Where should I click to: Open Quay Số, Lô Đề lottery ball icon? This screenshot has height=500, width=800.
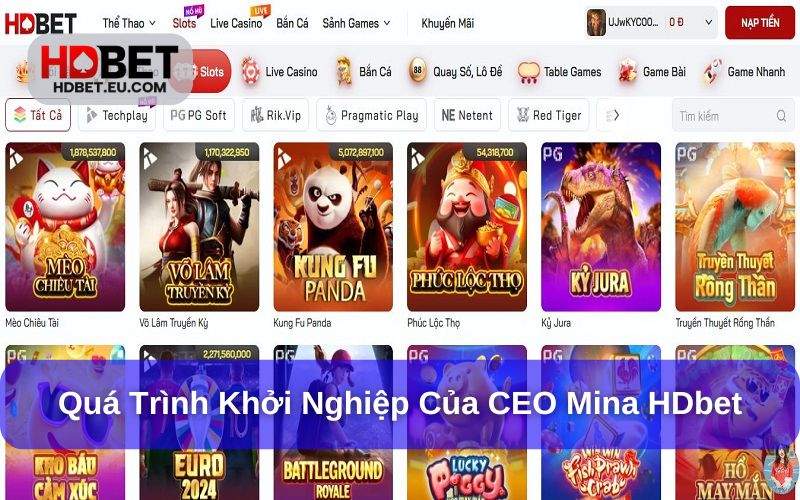pyautogui.click(x=418, y=71)
